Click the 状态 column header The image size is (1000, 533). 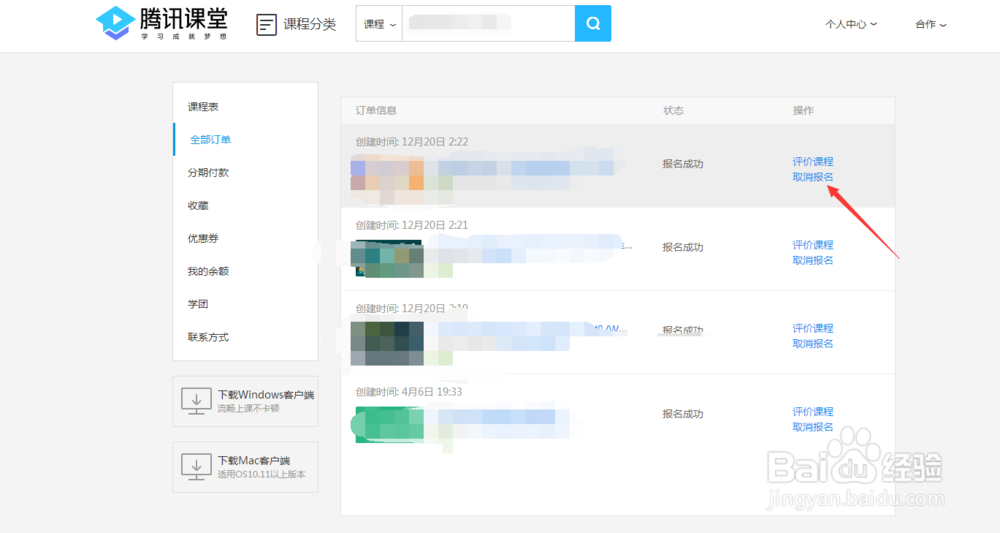click(x=673, y=110)
